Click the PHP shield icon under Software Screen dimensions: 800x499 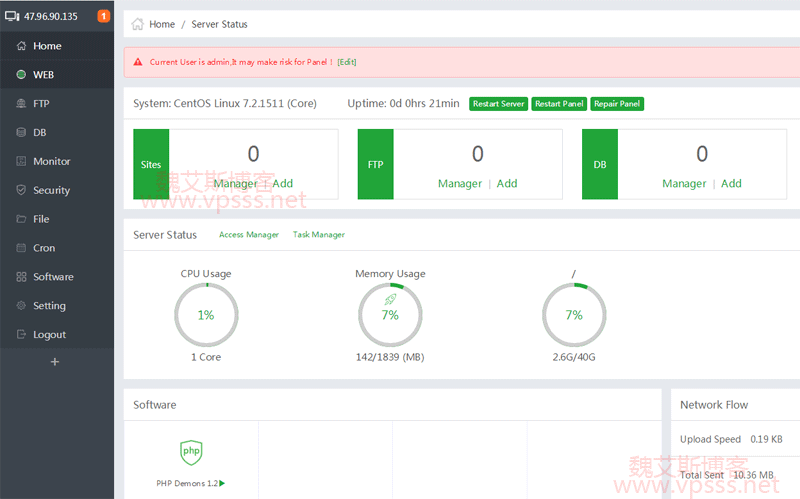click(x=191, y=452)
